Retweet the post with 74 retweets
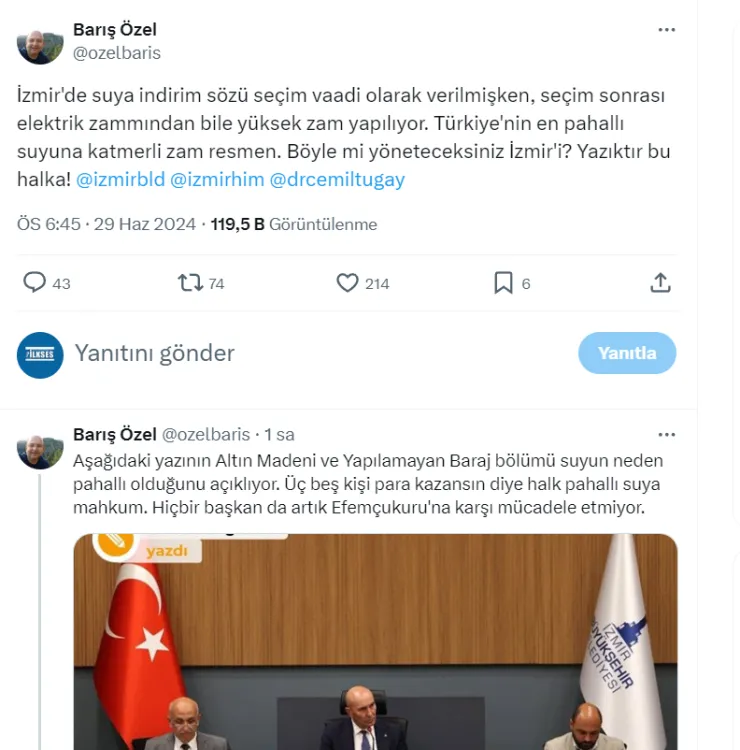This screenshot has width=740, height=750. tap(190, 283)
